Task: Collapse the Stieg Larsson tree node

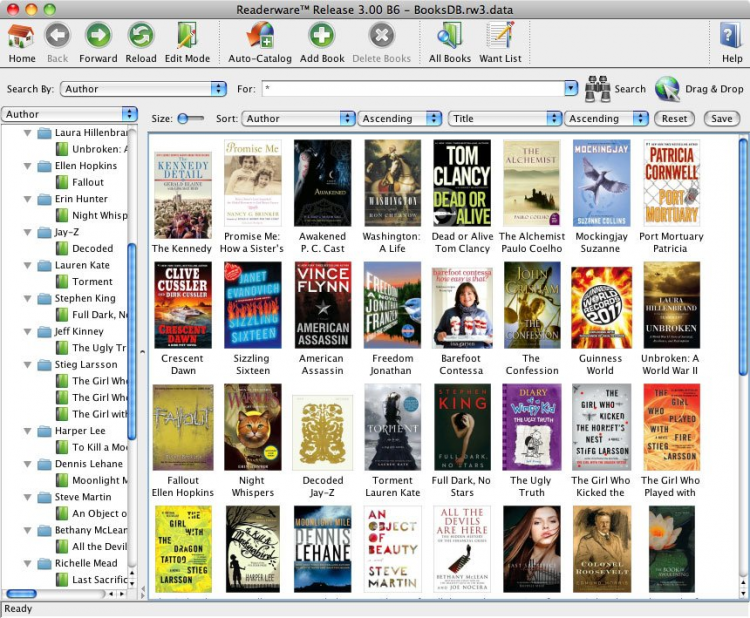Action: [x=28, y=365]
